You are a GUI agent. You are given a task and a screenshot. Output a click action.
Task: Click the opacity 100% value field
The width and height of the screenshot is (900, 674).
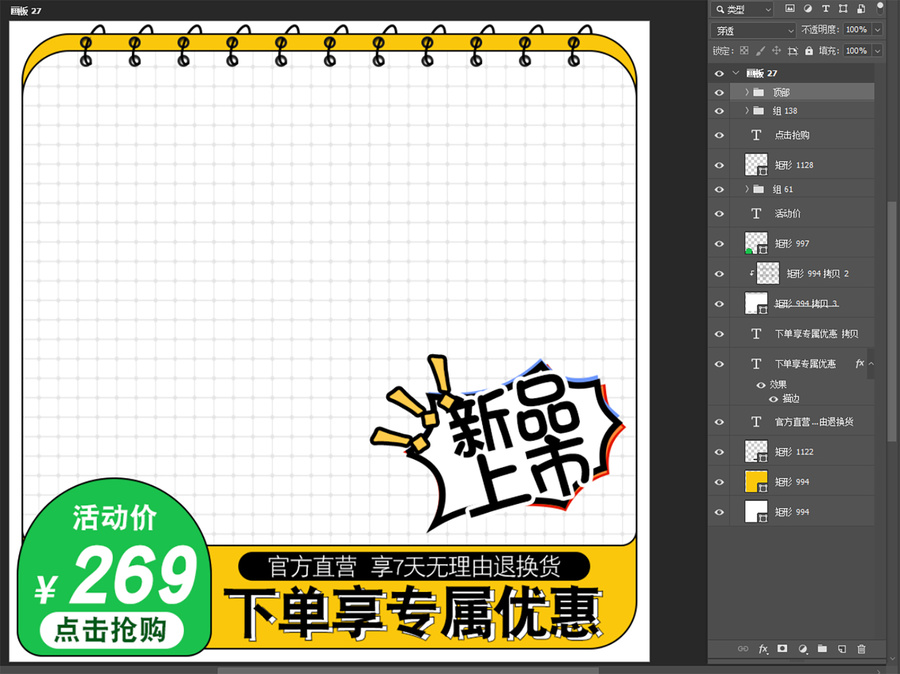point(856,30)
